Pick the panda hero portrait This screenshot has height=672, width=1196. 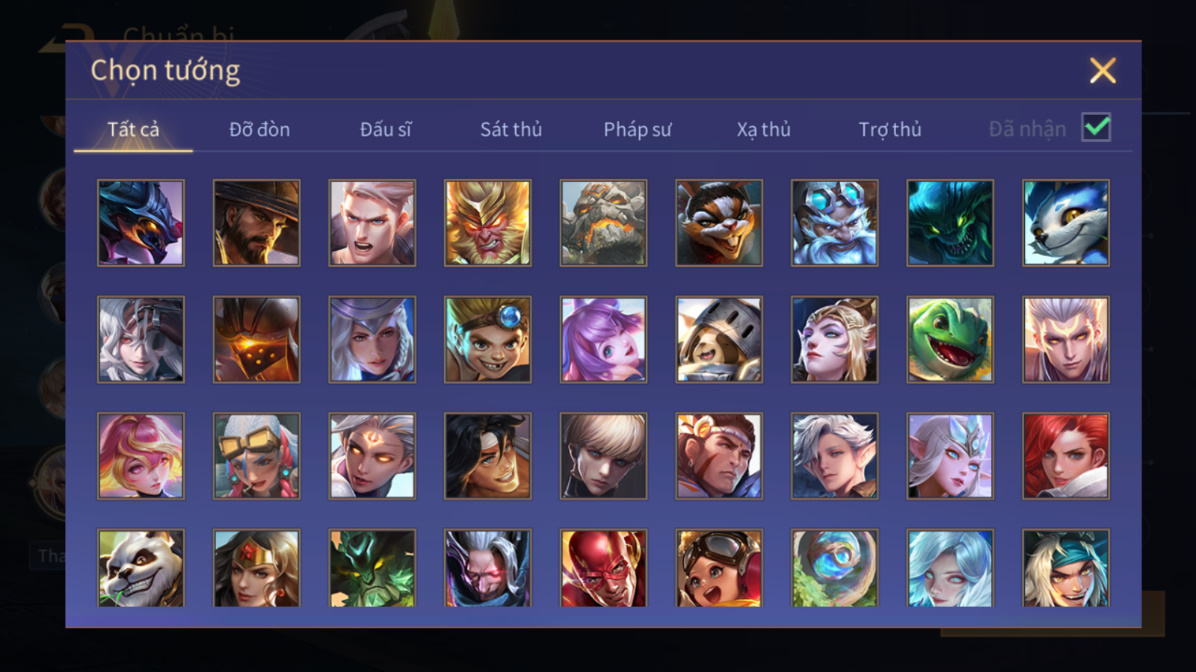[141, 568]
